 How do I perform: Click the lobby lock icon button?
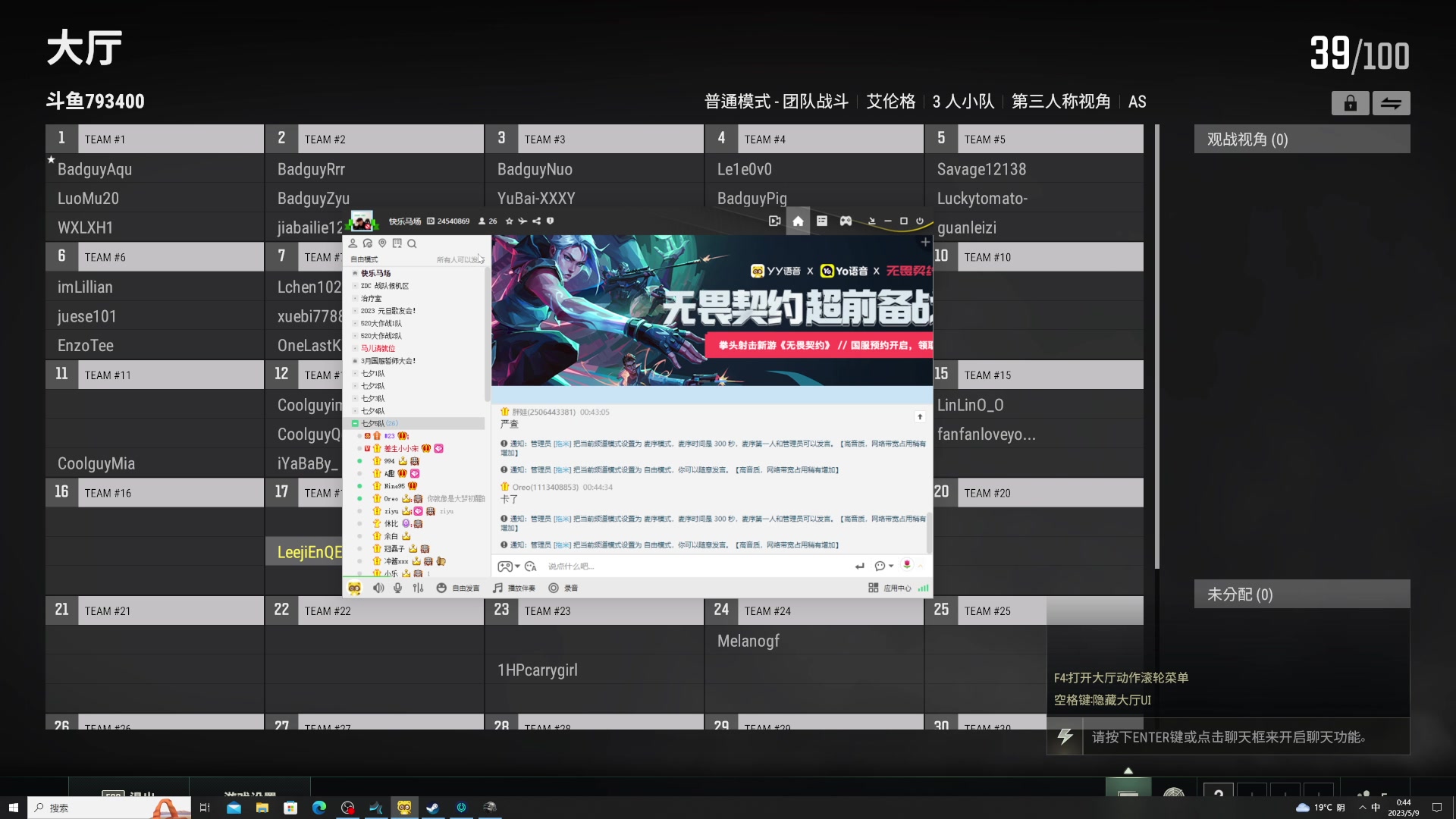point(1350,103)
